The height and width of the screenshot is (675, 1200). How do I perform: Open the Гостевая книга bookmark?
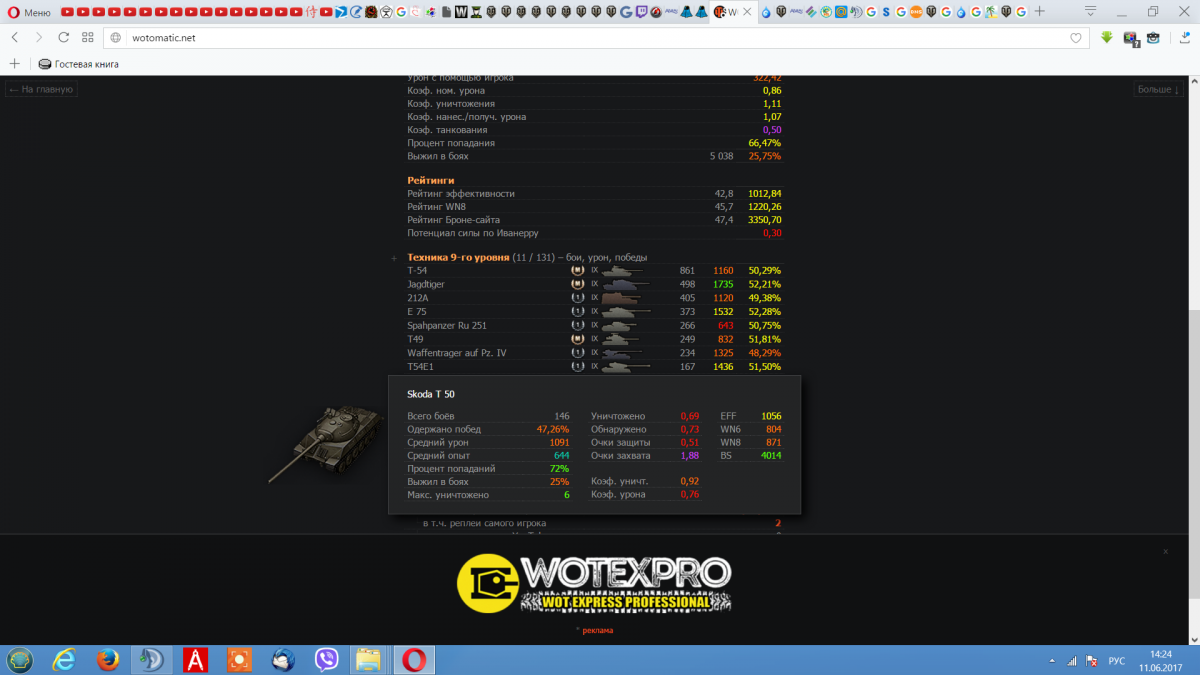click(x=79, y=64)
